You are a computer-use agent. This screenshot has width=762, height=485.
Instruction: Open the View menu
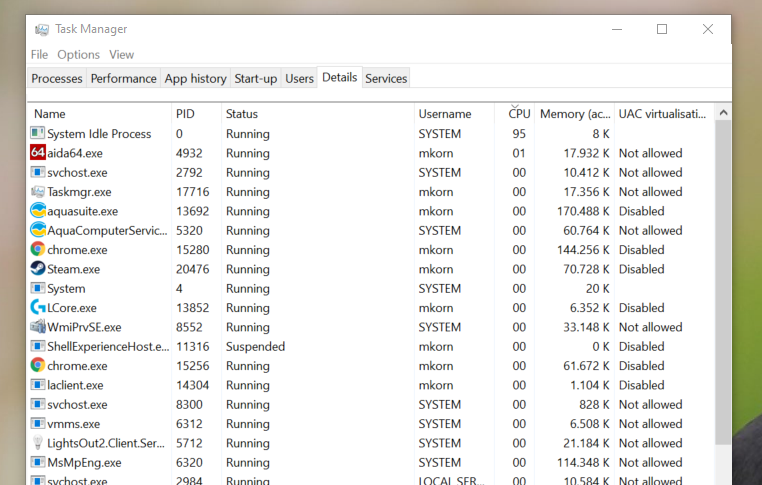pos(121,54)
